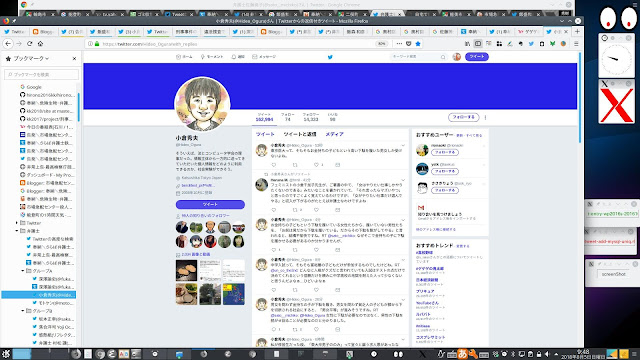Click the Twitter bird logo in the Twitter header

(x=330, y=57)
